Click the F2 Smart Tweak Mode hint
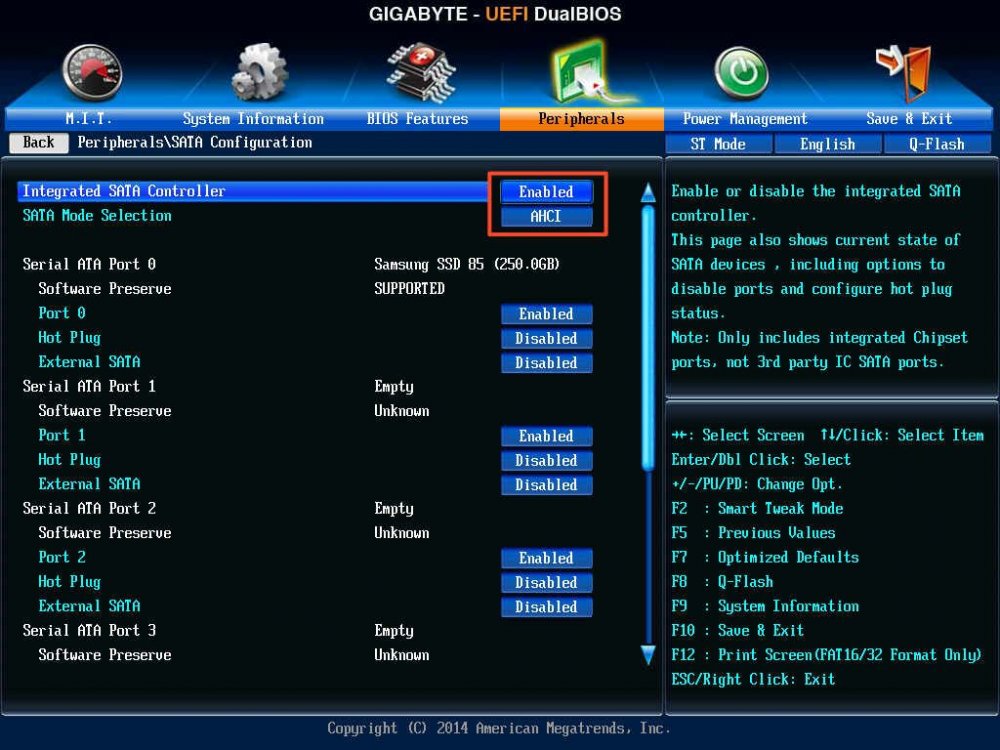 pyautogui.click(x=757, y=508)
